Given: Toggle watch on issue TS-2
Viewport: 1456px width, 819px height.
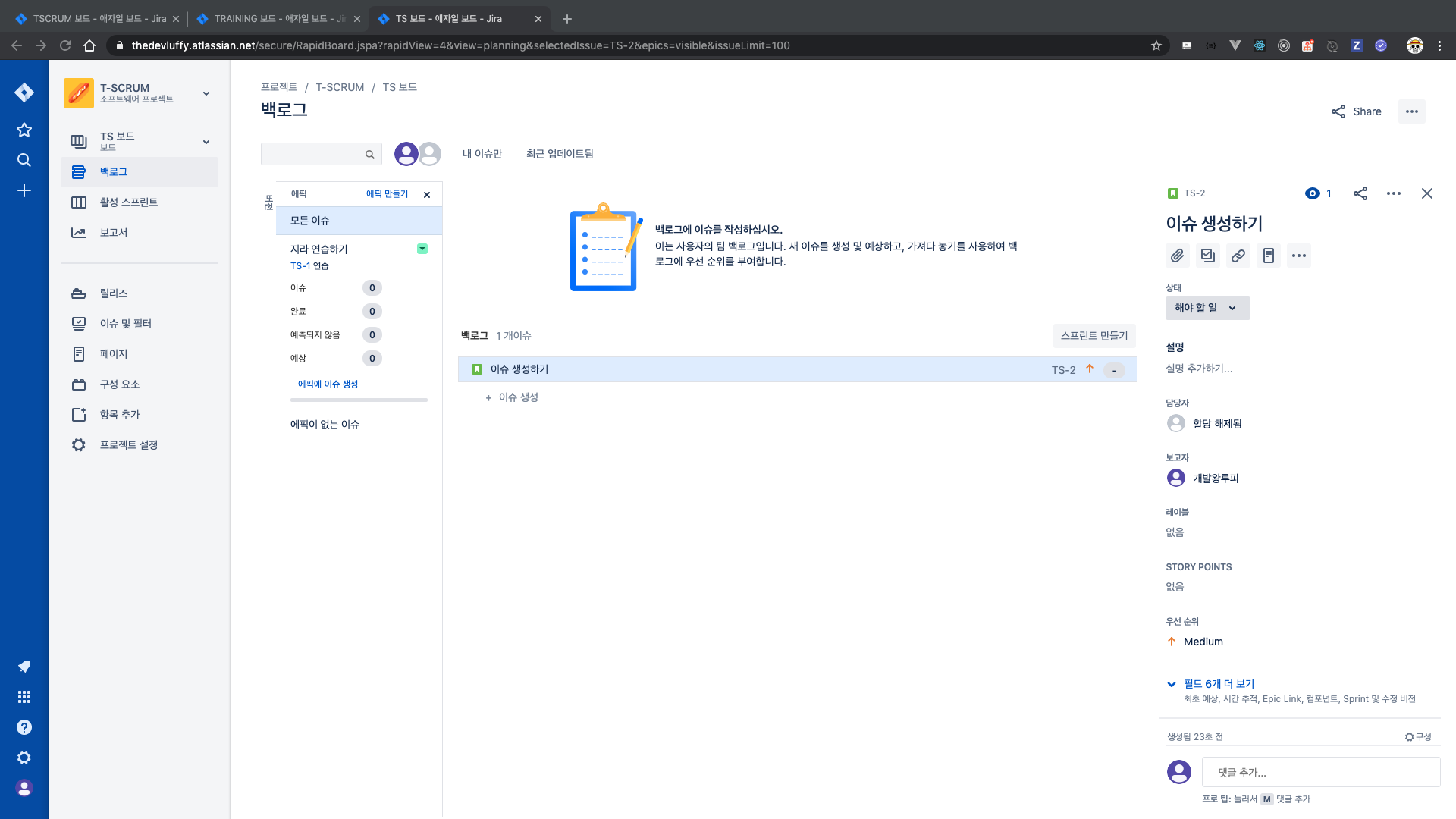Looking at the screenshot, I should tap(1313, 193).
